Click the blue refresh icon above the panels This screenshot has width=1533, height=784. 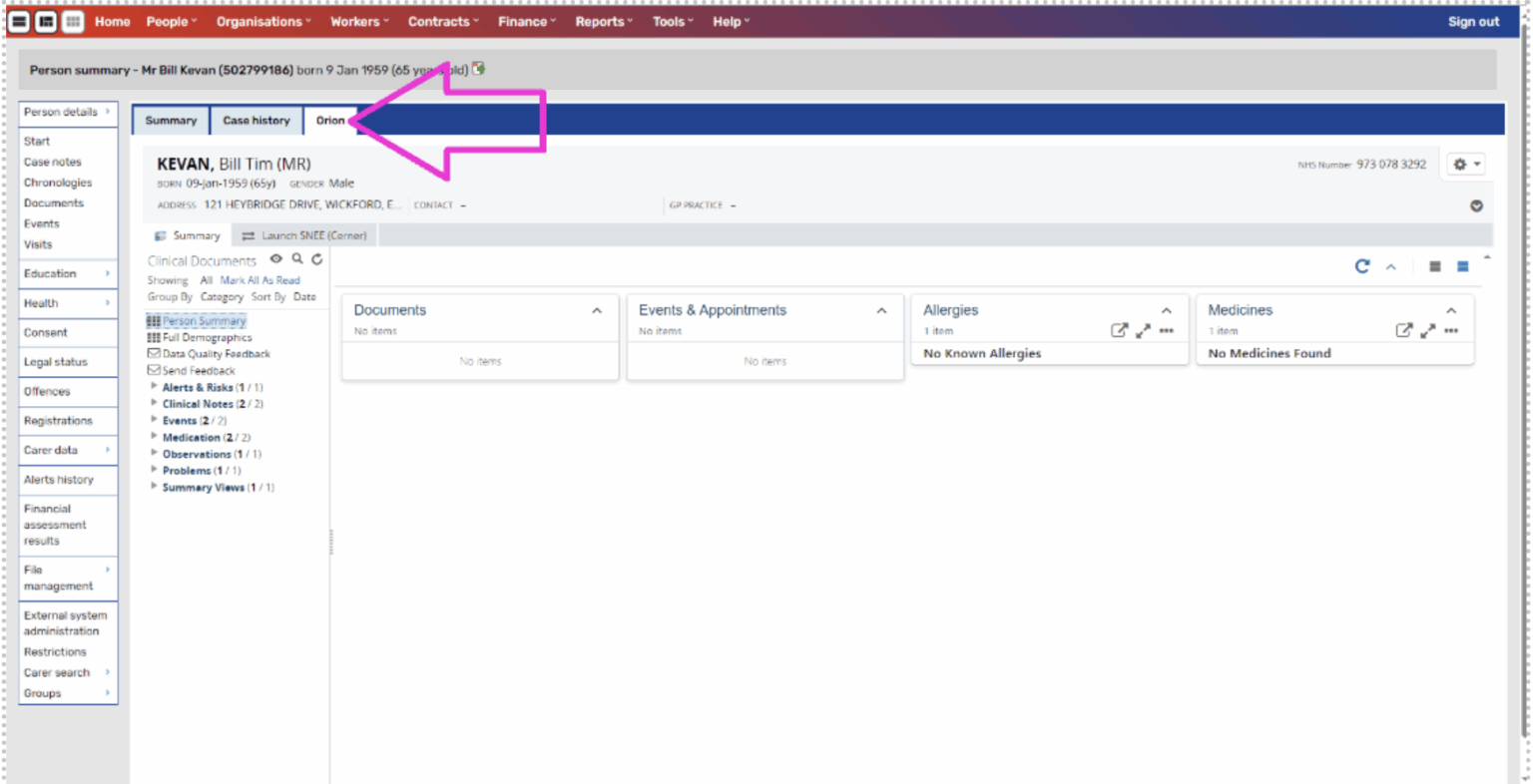coord(1362,266)
